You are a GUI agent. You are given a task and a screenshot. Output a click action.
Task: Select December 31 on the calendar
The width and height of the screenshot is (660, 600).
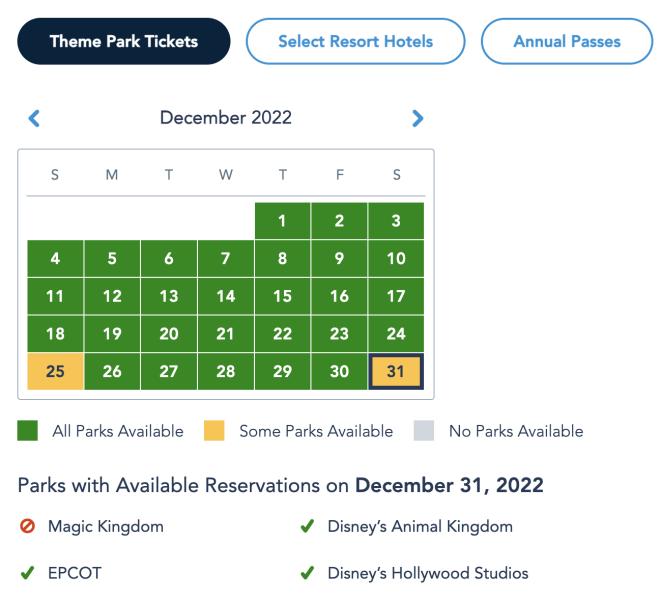point(397,371)
